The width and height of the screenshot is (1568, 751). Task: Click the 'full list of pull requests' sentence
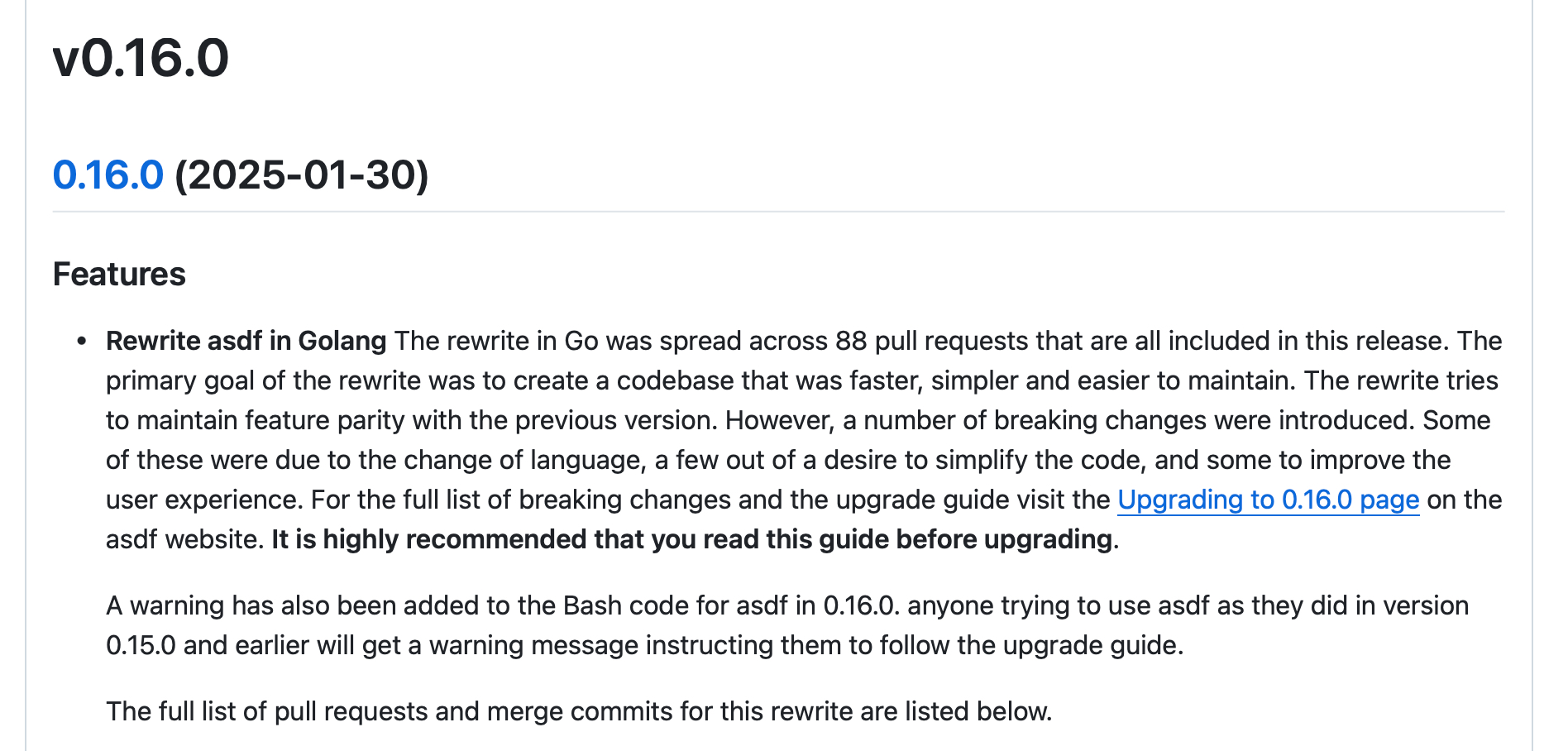pos(579,711)
